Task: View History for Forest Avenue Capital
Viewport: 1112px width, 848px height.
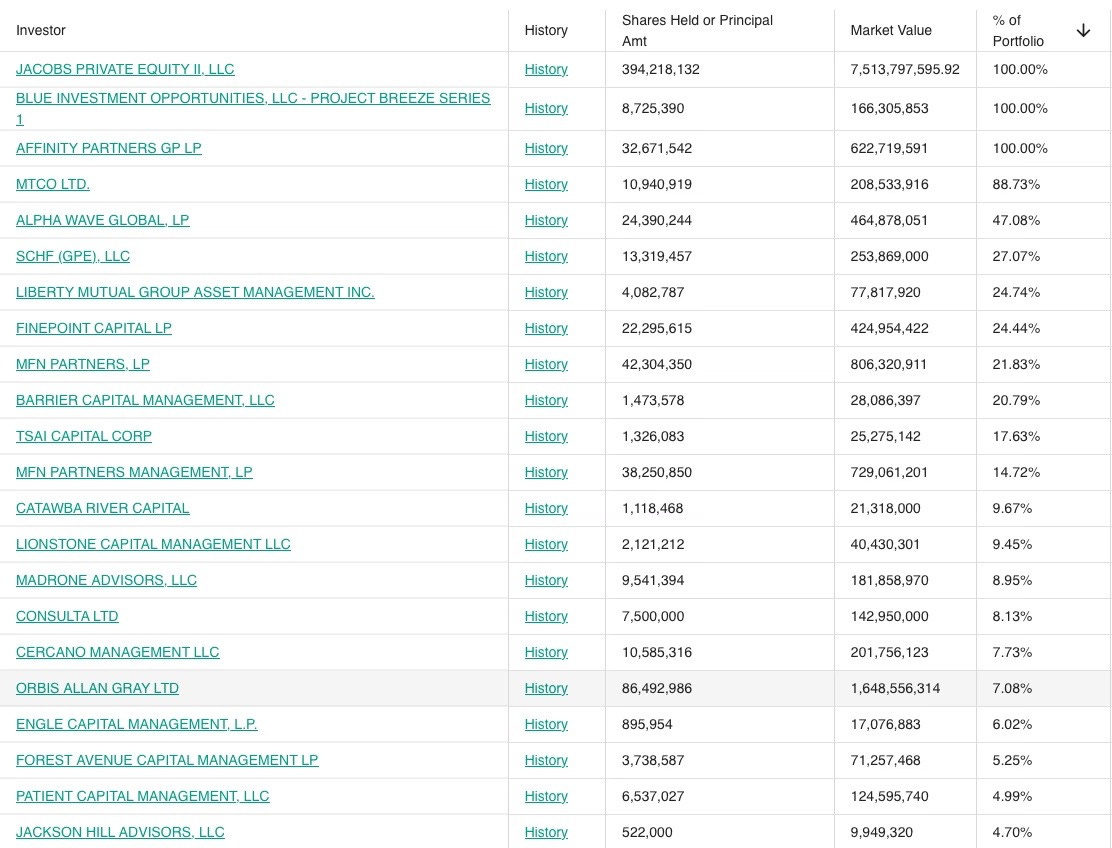Action: pyautogui.click(x=546, y=761)
